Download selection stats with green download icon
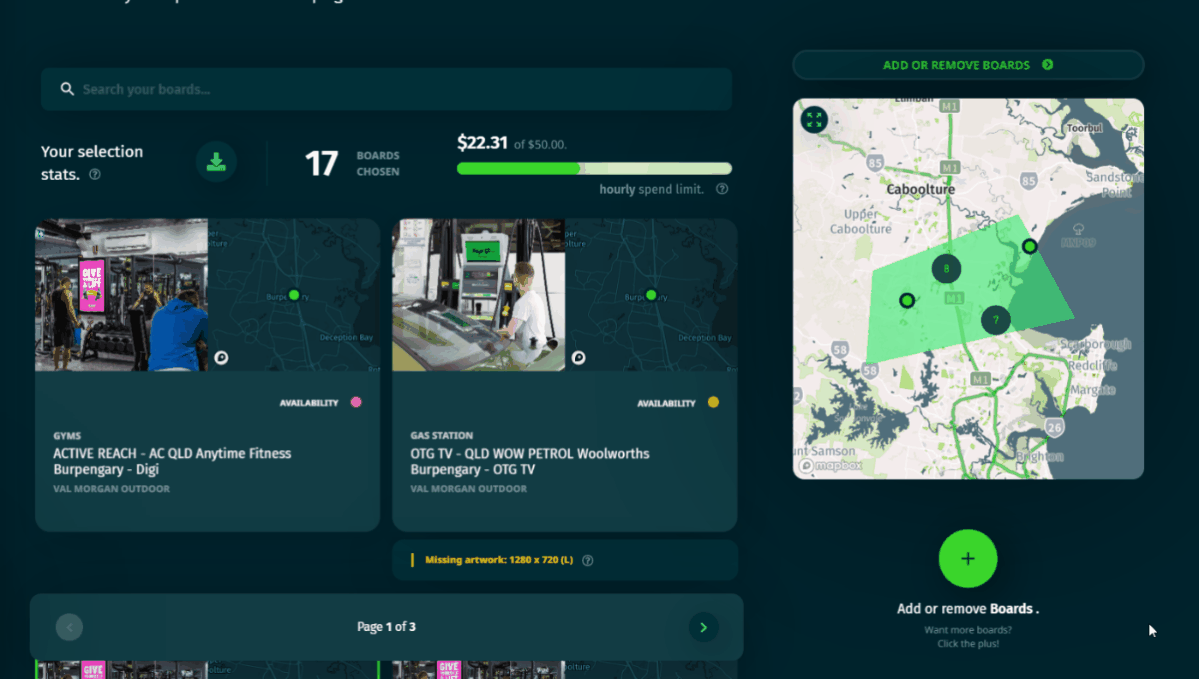Screen dimensions: 1199x679 pos(216,162)
